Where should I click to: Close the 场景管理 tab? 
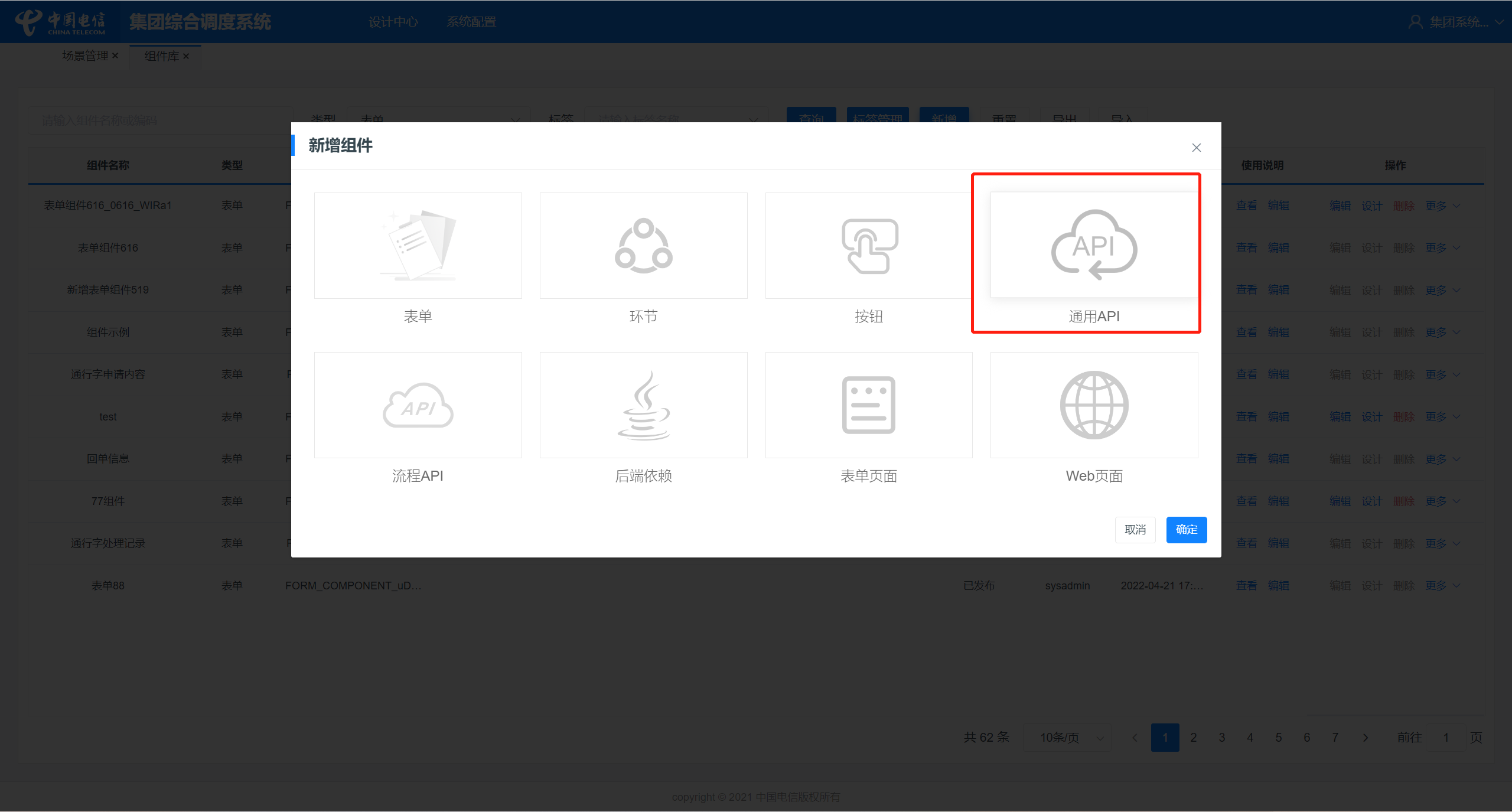click(x=115, y=56)
